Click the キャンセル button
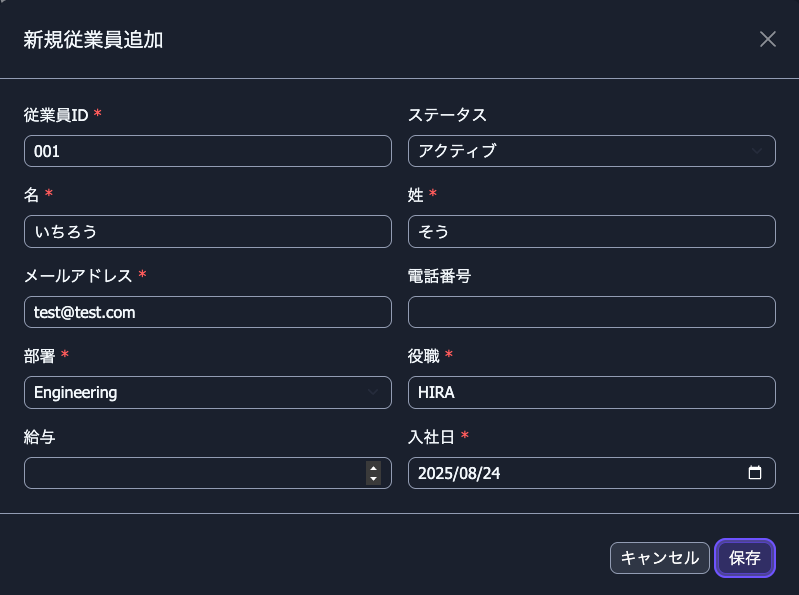799x595 pixels. 659,558
